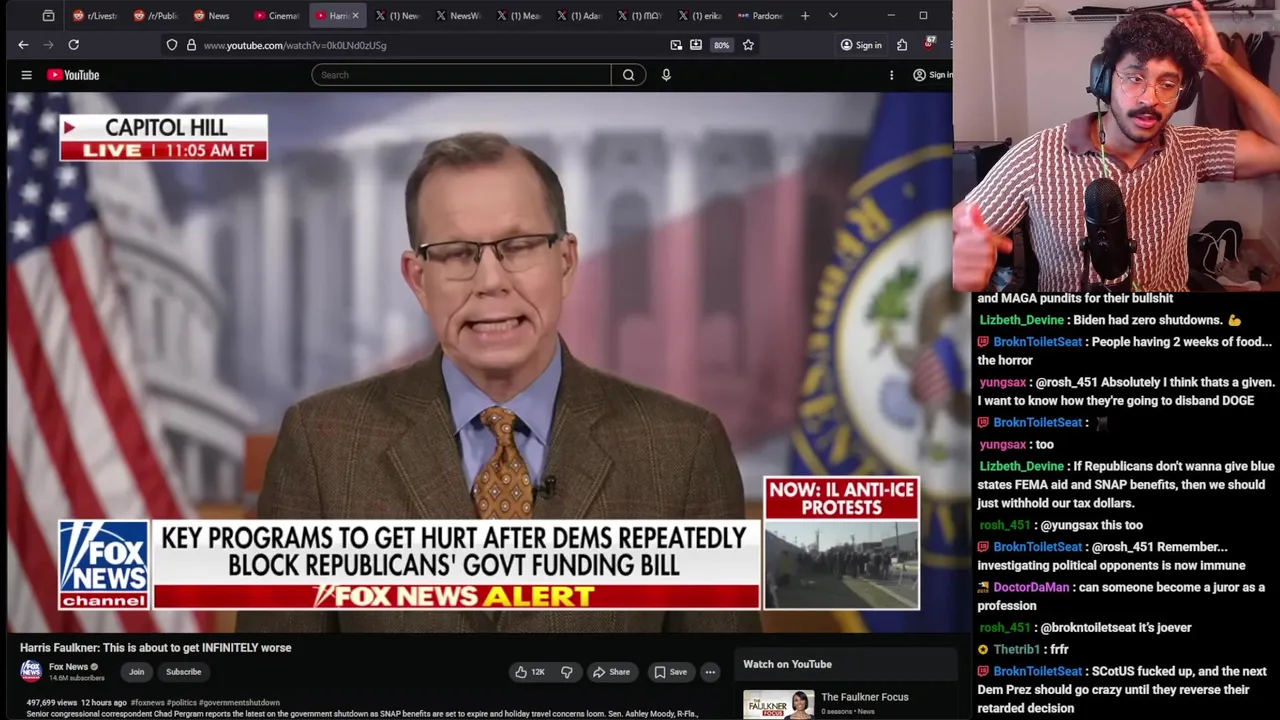The height and width of the screenshot is (720, 1280).
Task: Open the #foxnews hashtag link
Action: click(x=146, y=703)
